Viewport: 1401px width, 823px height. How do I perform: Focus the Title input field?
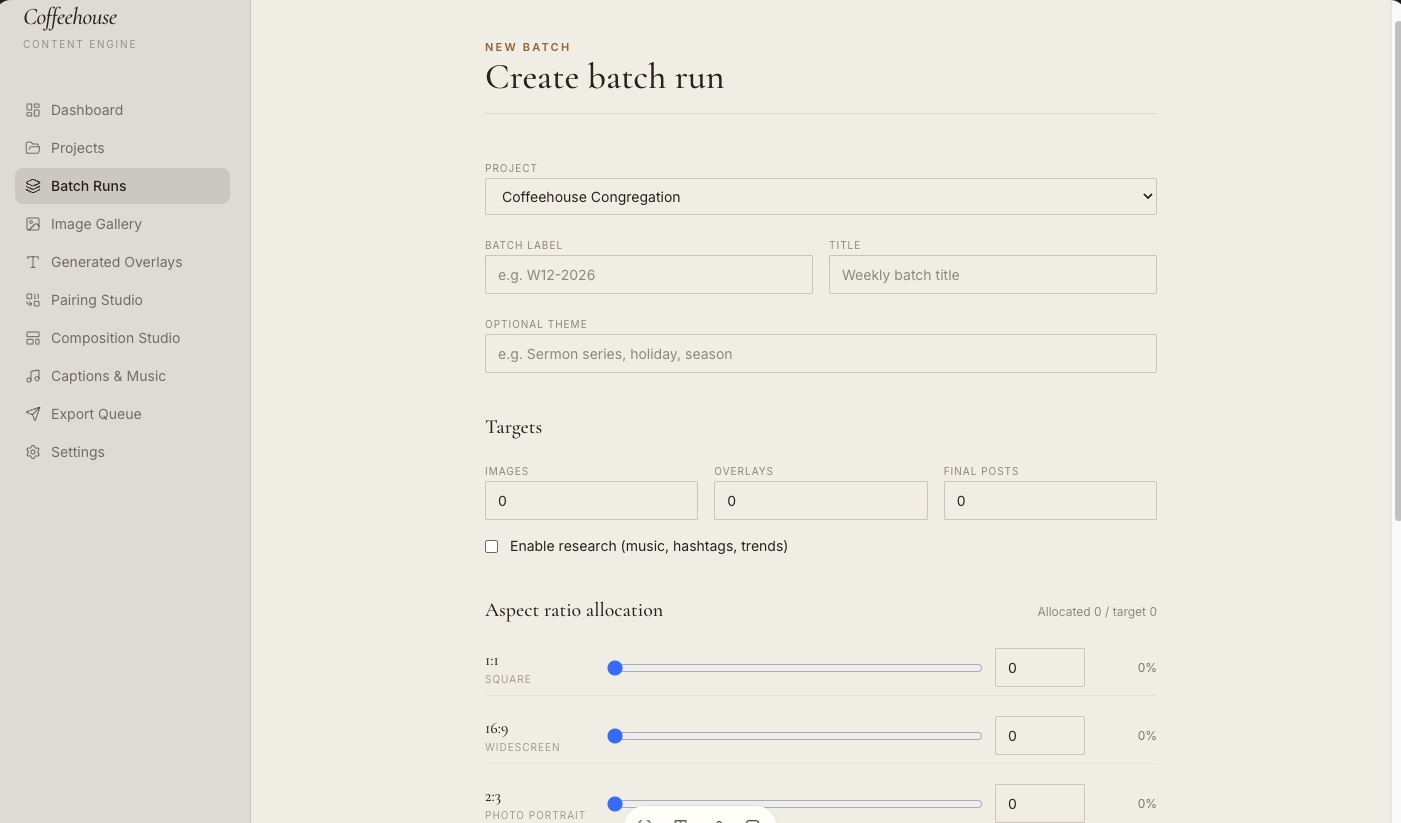[x=992, y=275]
